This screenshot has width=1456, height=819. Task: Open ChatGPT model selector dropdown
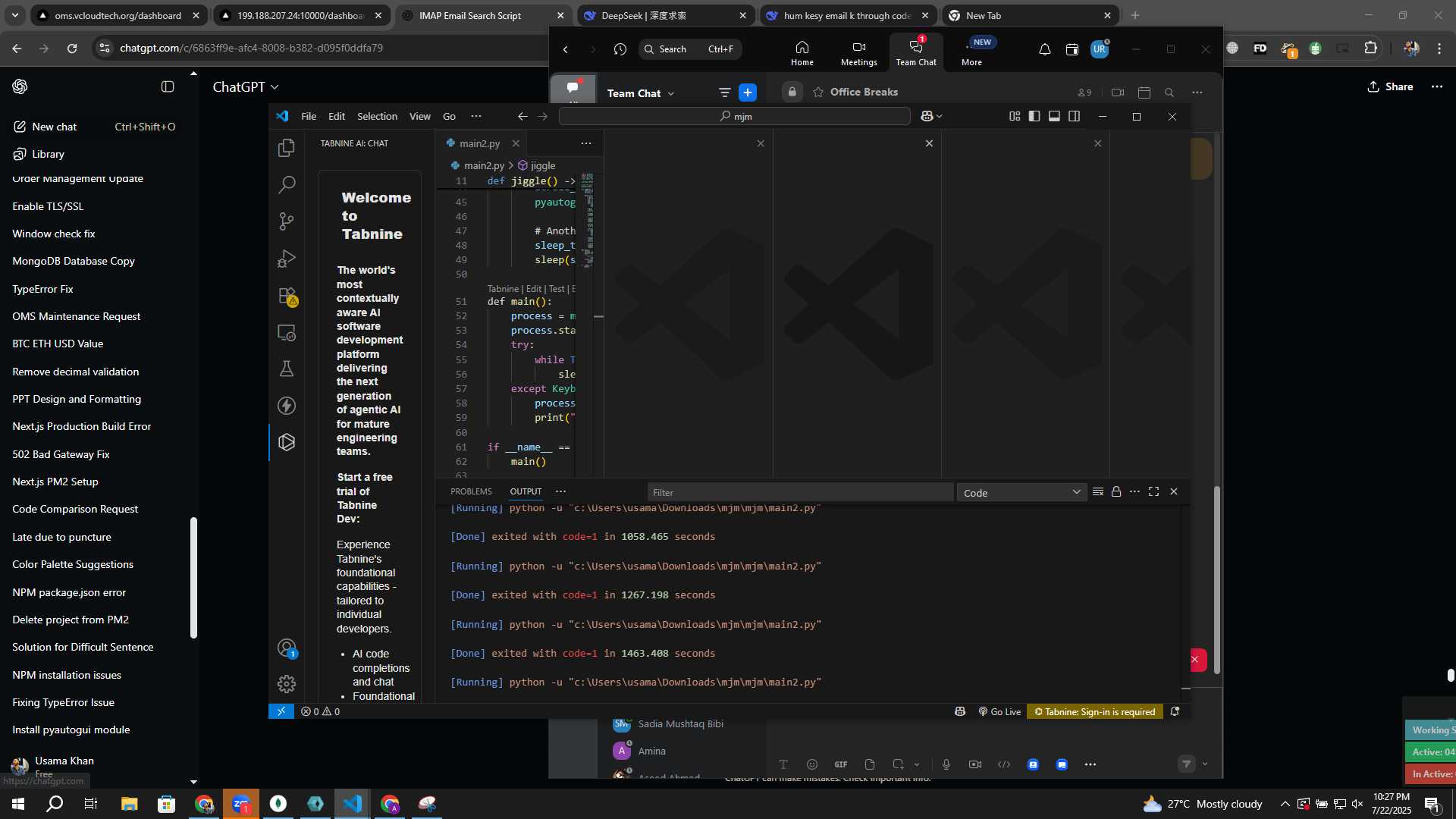tap(246, 87)
